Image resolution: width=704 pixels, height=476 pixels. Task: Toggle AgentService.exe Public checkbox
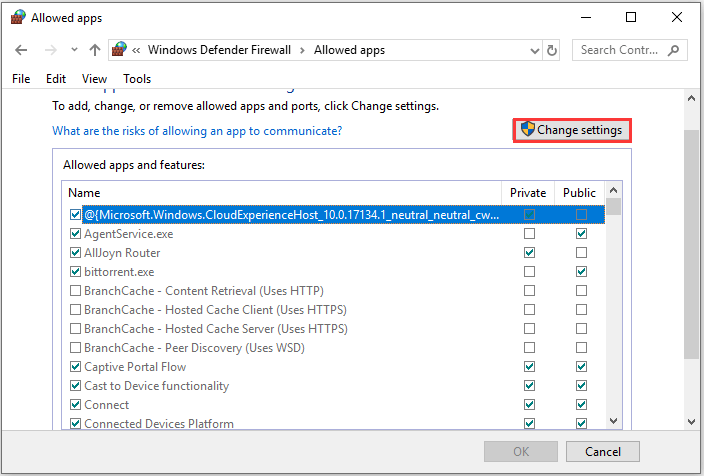tap(581, 234)
